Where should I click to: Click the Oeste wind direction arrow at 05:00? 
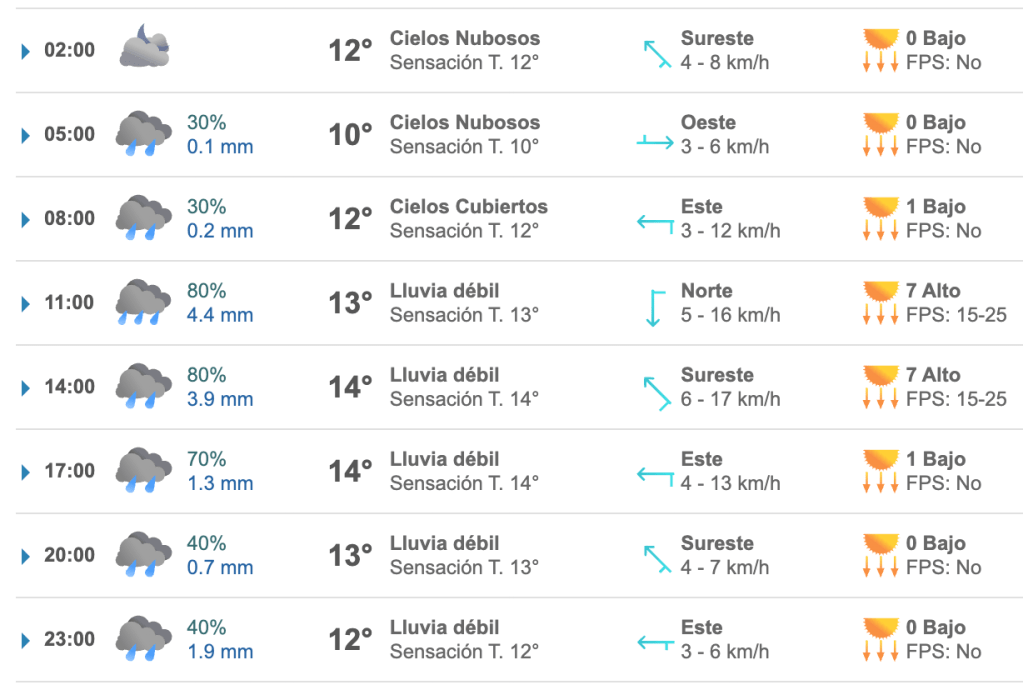(655, 141)
